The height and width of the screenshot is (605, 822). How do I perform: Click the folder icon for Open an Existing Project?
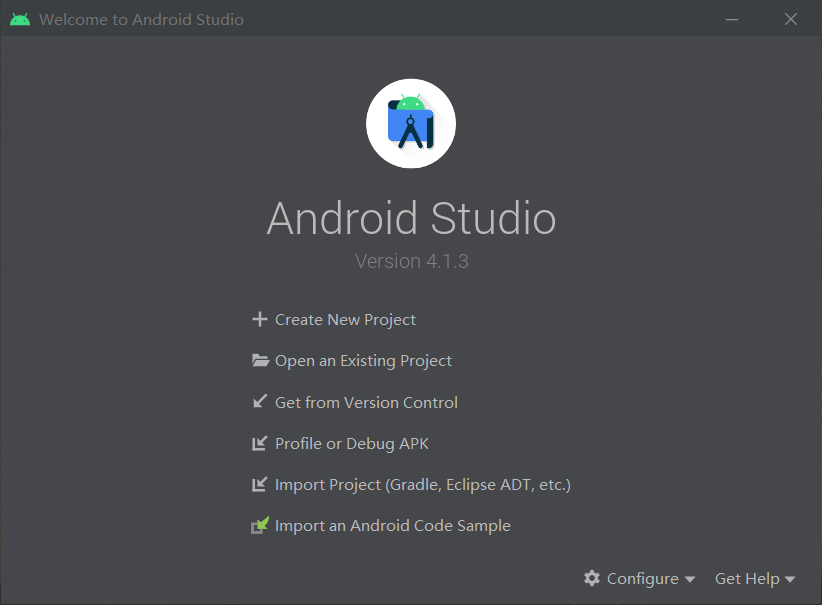pos(260,360)
